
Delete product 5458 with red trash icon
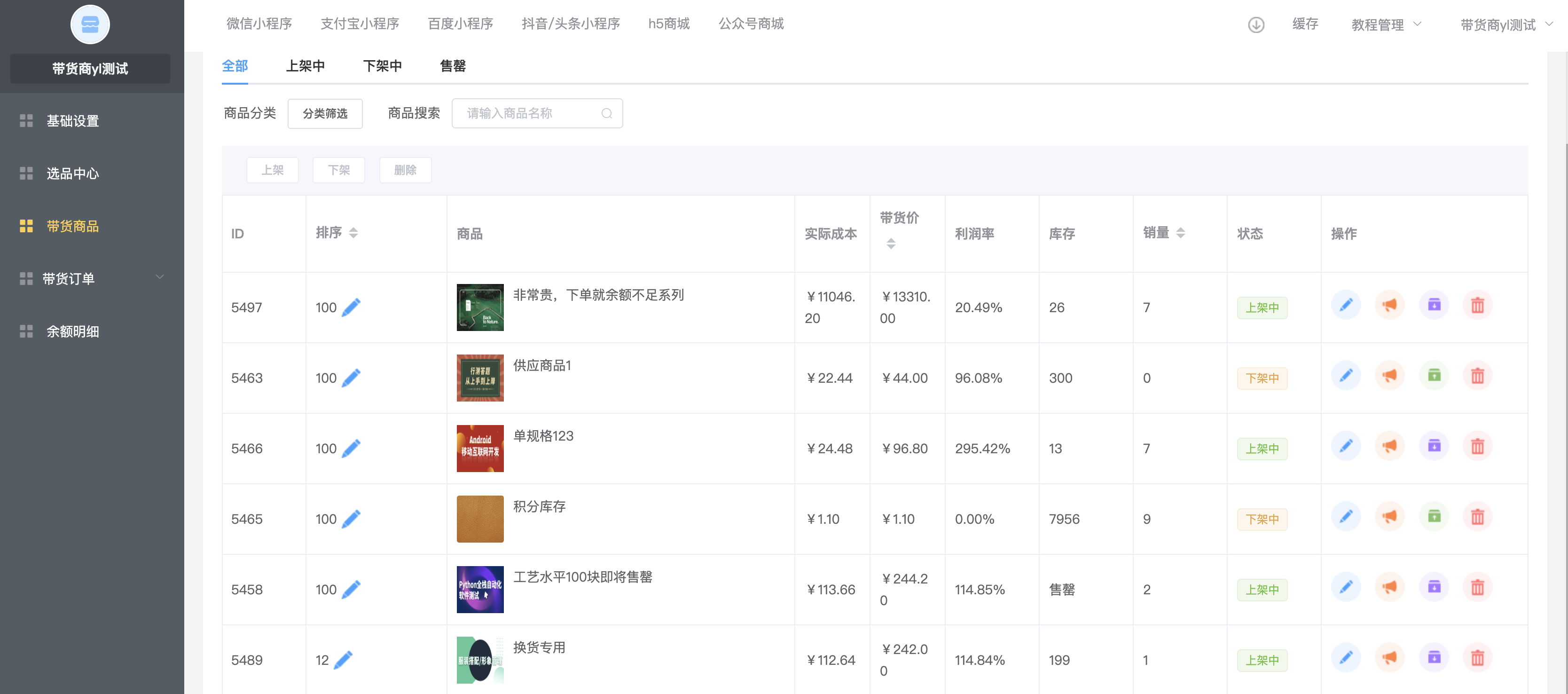[1477, 587]
